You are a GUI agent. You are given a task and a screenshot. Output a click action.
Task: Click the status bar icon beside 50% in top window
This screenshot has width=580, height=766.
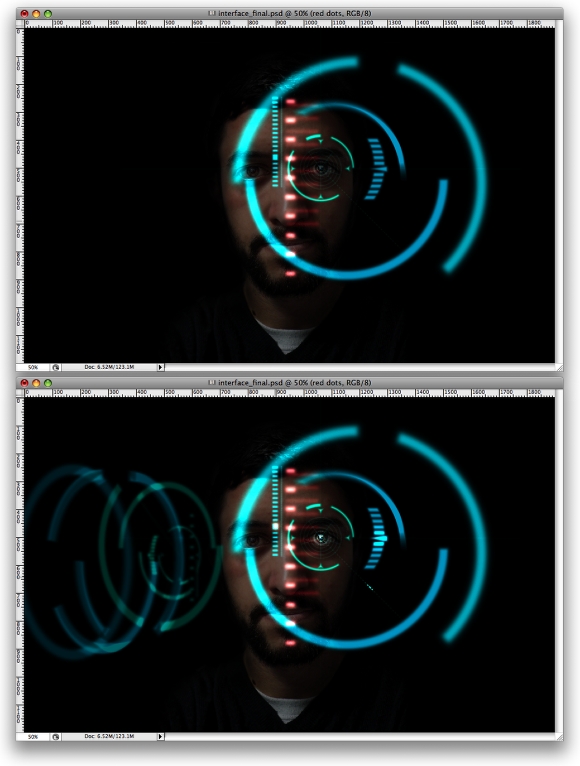pyautogui.click(x=56, y=367)
